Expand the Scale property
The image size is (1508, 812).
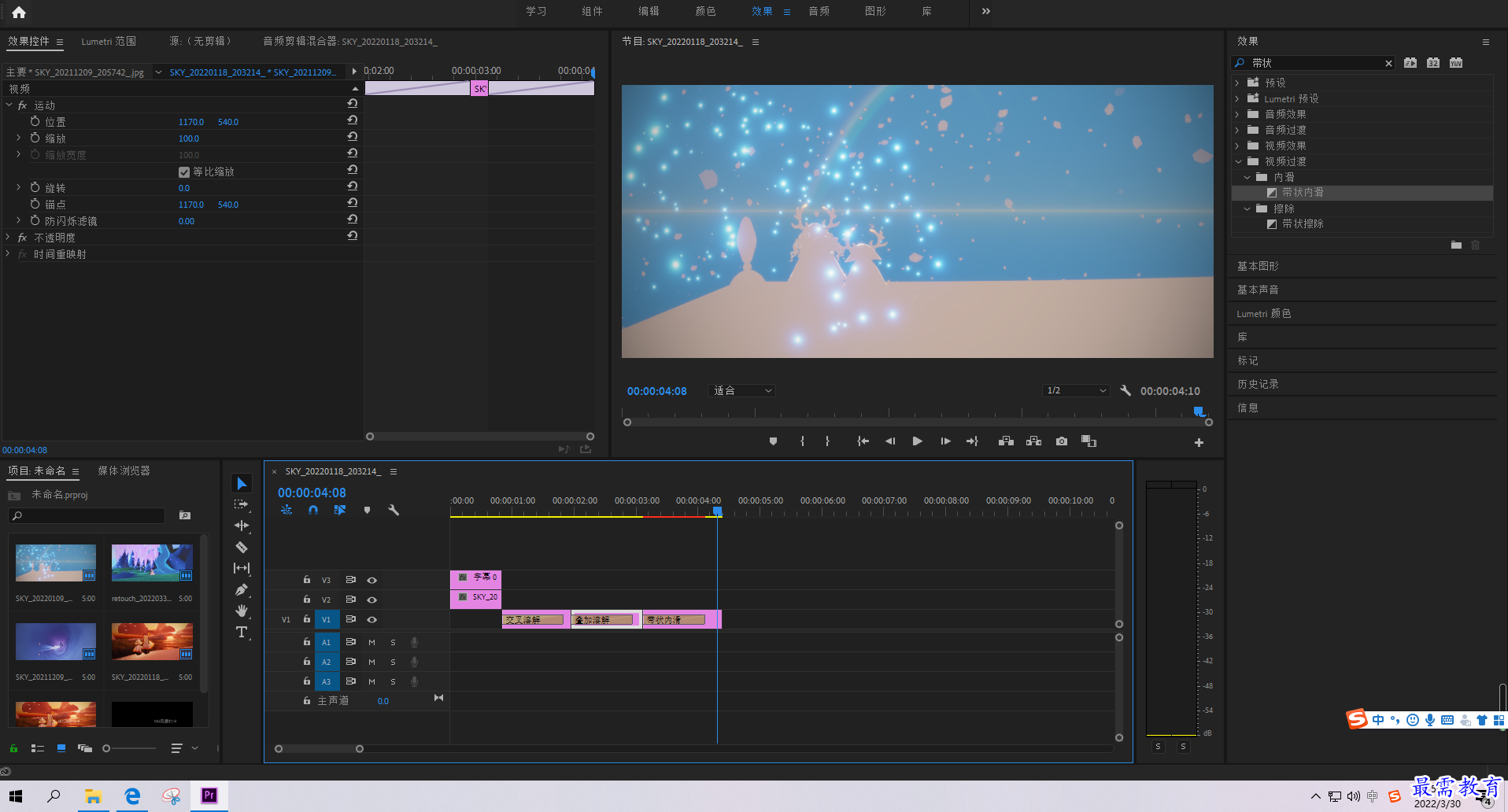(x=18, y=138)
